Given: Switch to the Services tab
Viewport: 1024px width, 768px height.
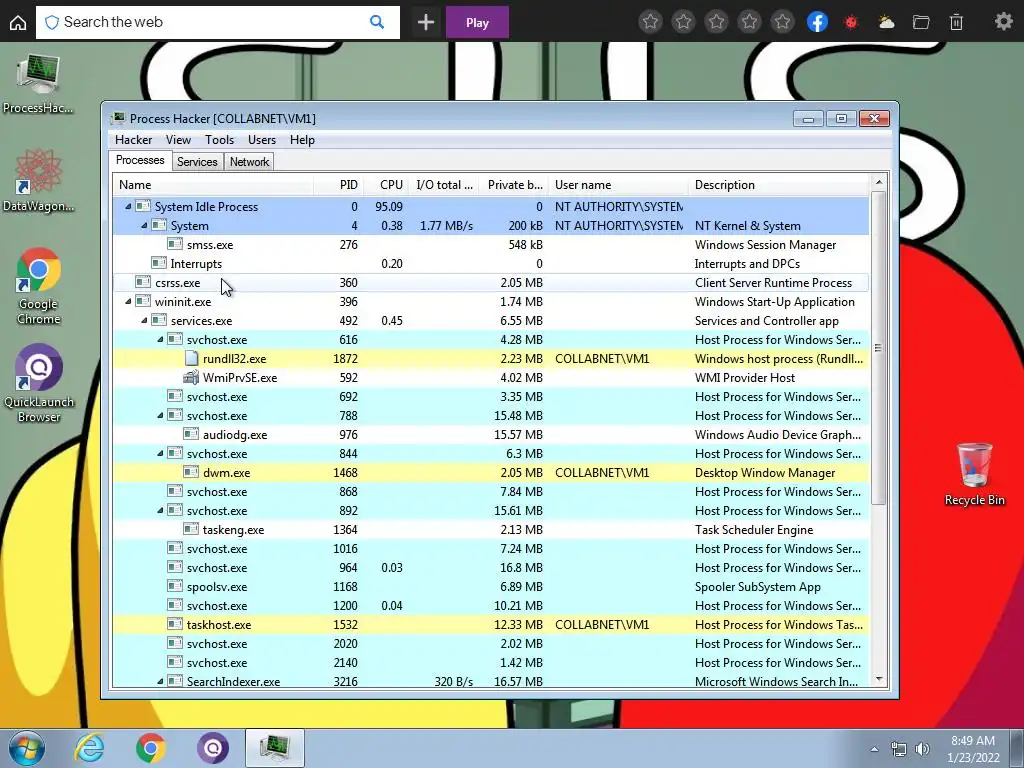Looking at the screenshot, I should [197, 162].
